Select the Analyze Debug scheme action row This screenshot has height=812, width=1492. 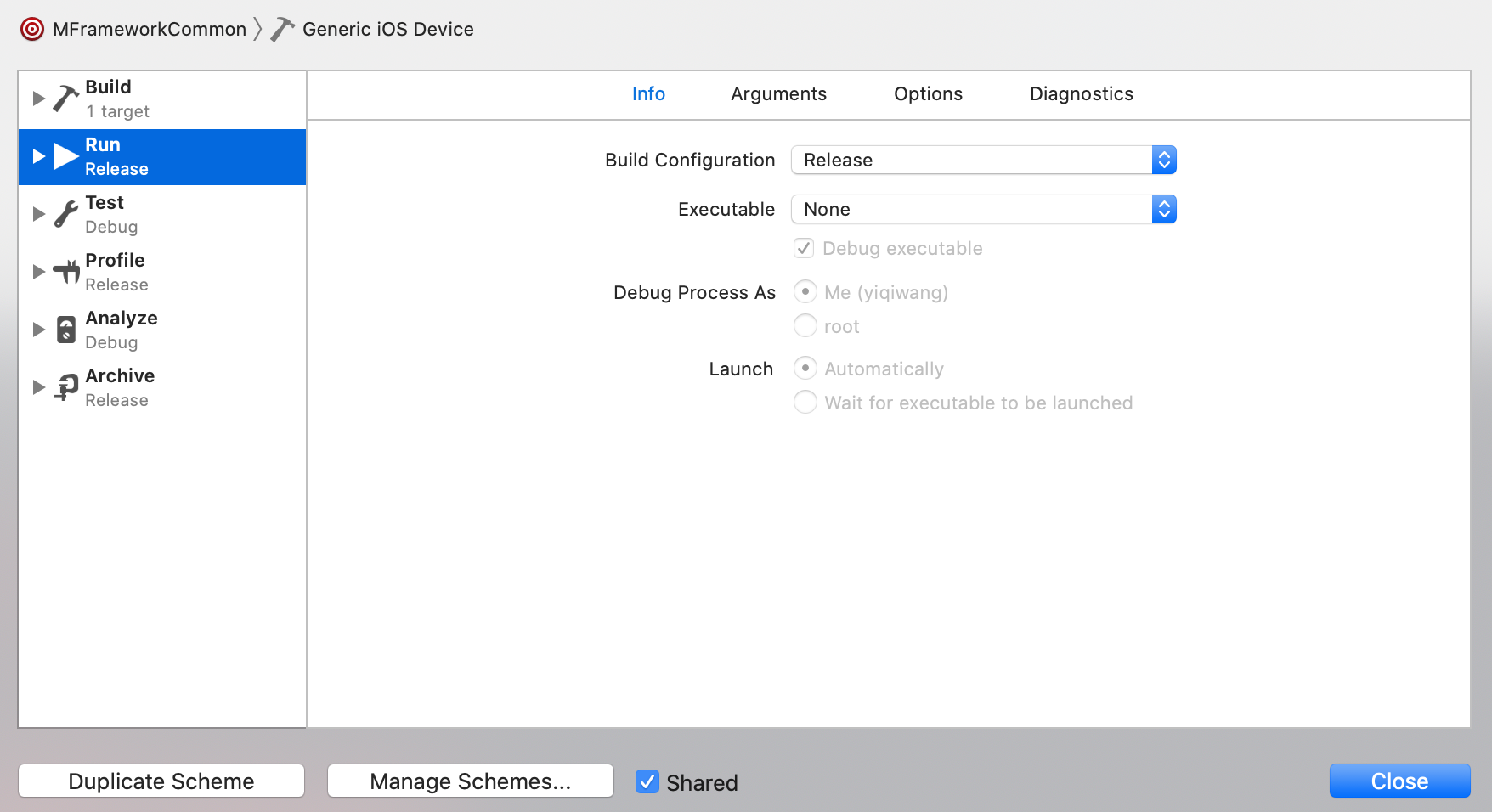pos(162,330)
